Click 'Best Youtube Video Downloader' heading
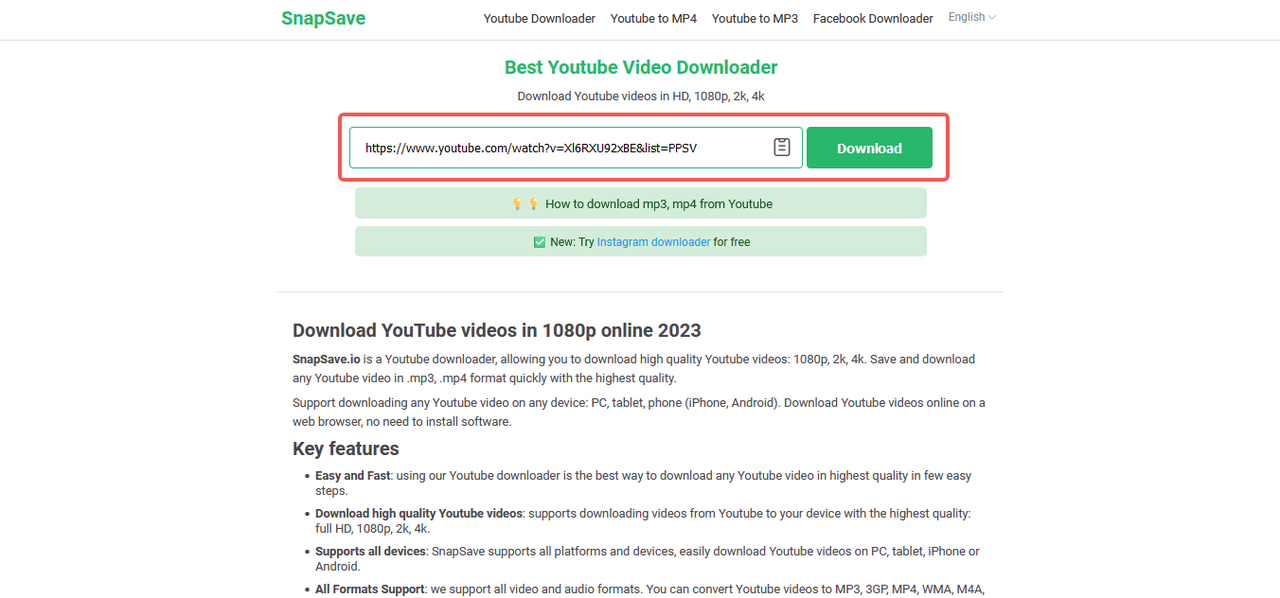This screenshot has height=598, width=1280. [x=641, y=67]
